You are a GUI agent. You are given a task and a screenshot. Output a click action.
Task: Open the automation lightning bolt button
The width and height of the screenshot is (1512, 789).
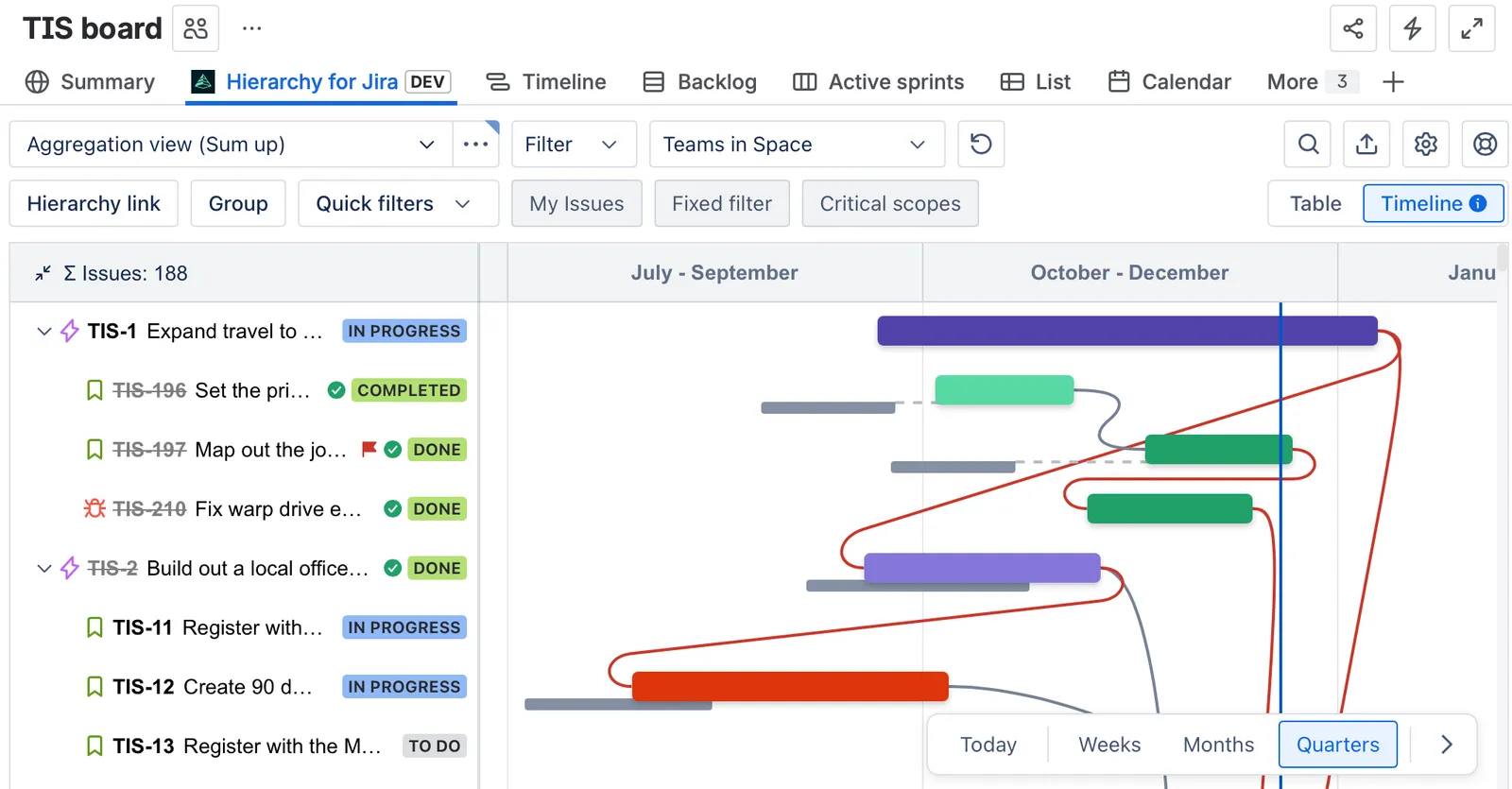coord(1413,28)
